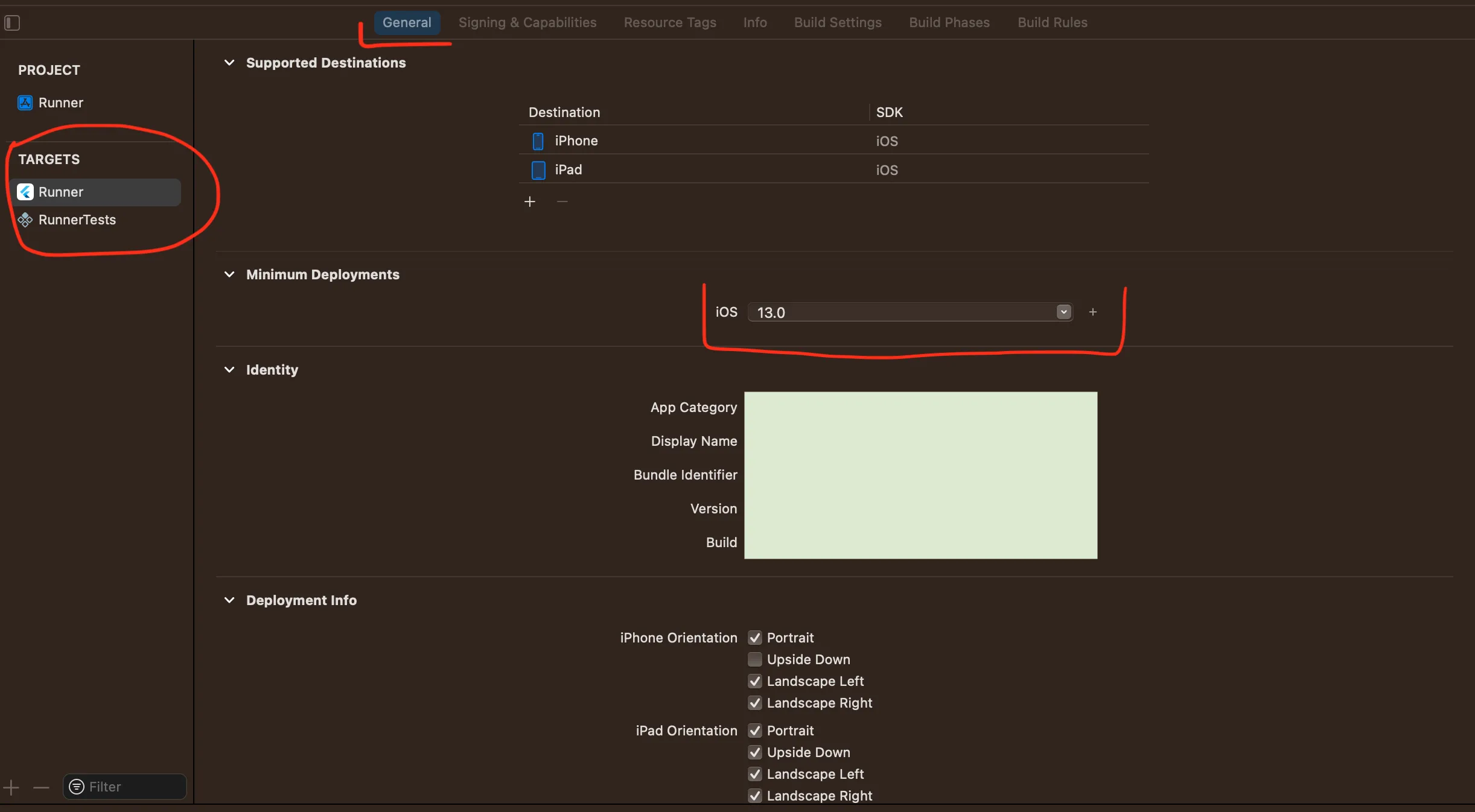The height and width of the screenshot is (812, 1475).
Task: Collapse the Supported Destinations section
Action: 229,63
